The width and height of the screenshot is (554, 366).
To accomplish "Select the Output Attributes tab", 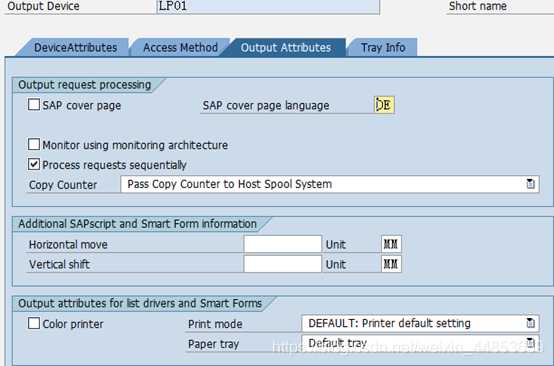I will [x=286, y=47].
